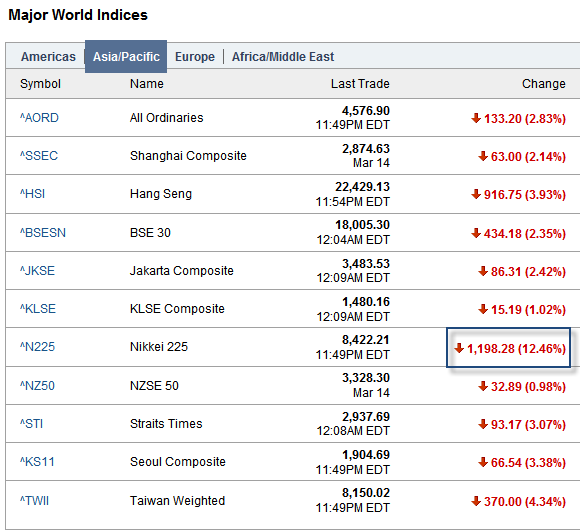This screenshot has height=532, width=580.
Task: Click the ^KLSE symbol link
Action: (37, 309)
